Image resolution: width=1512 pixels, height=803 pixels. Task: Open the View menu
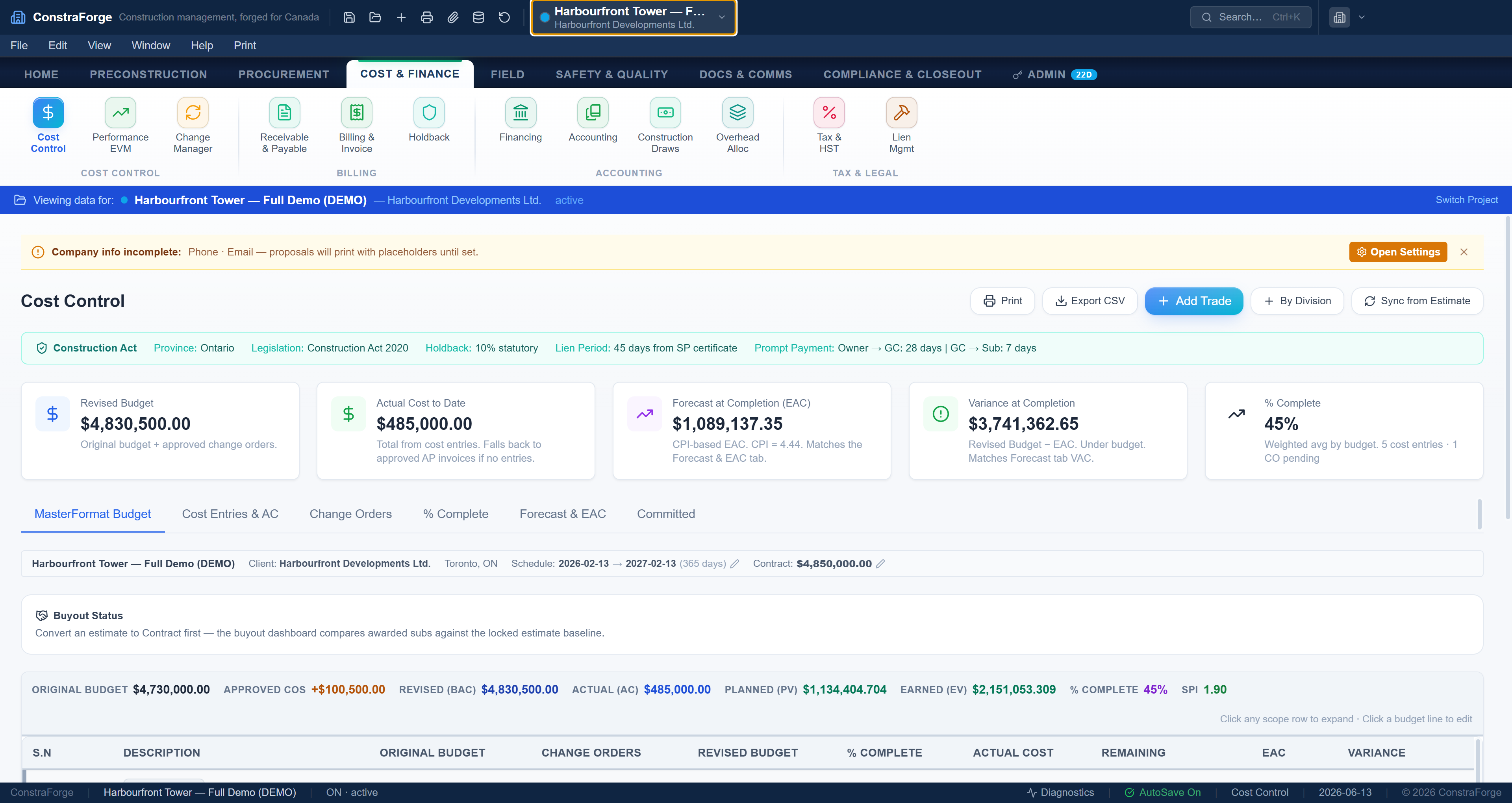[x=99, y=45]
